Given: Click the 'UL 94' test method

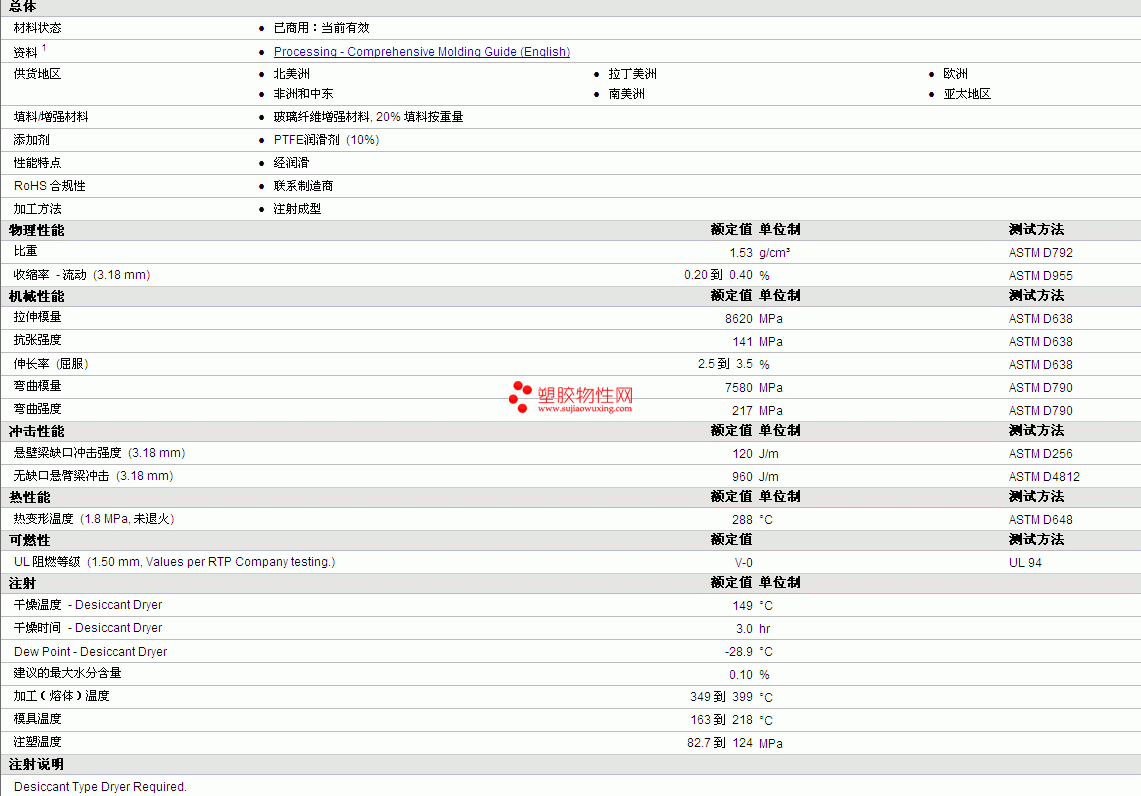Looking at the screenshot, I should 1025,562.
